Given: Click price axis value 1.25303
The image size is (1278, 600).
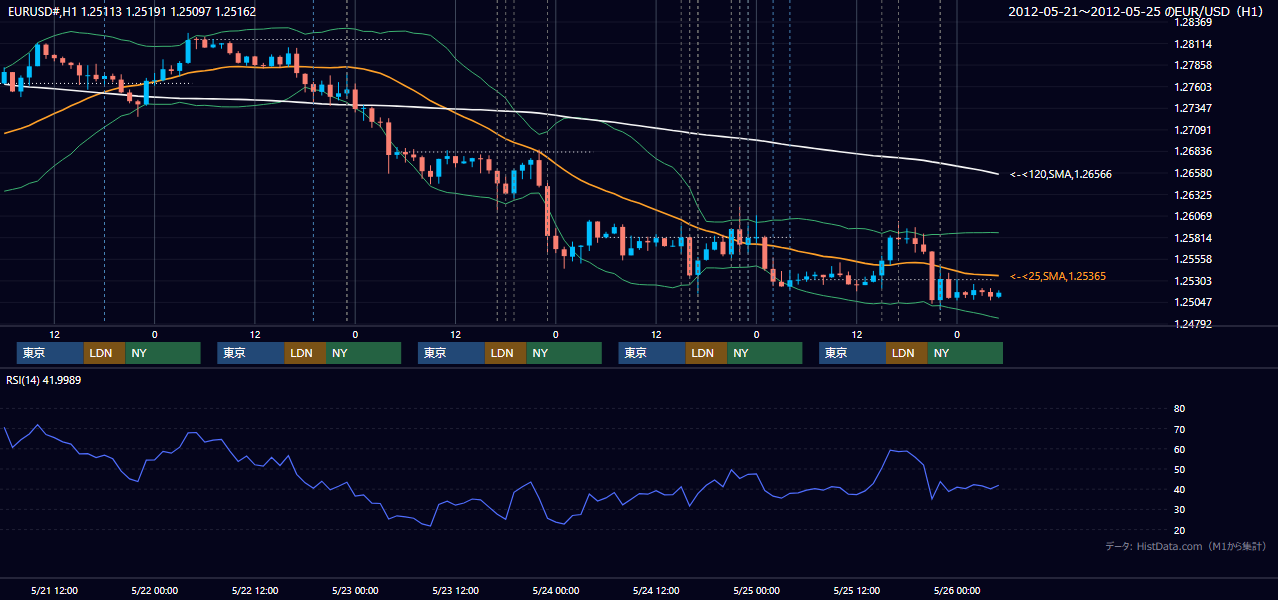Looking at the screenshot, I should tap(1192, 281).
